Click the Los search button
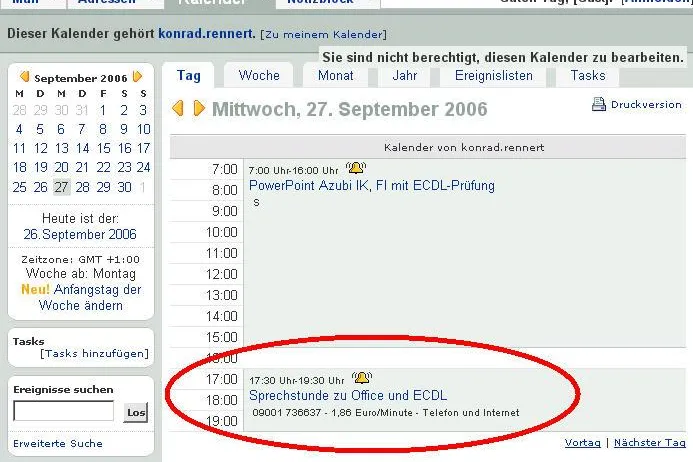Image resolution: width=693 pixels, height=462 pixels. coord(135,412)
